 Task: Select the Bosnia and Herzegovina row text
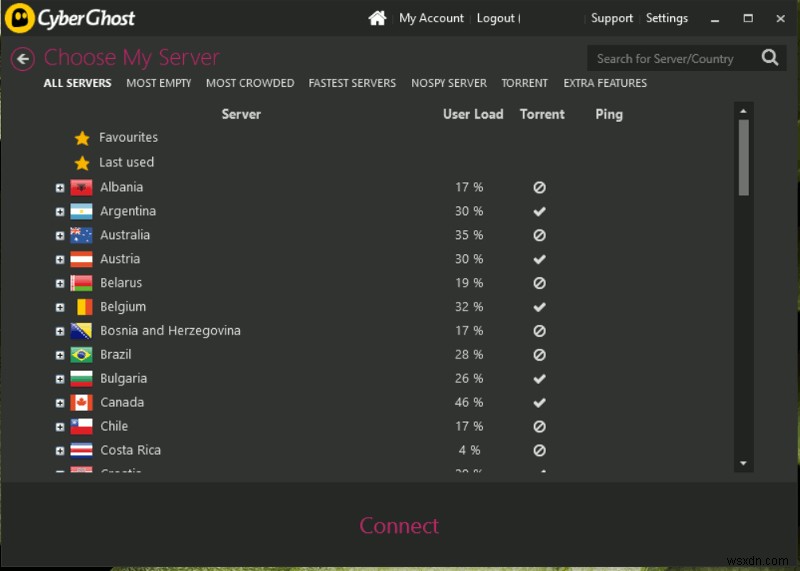click(170, 331)
